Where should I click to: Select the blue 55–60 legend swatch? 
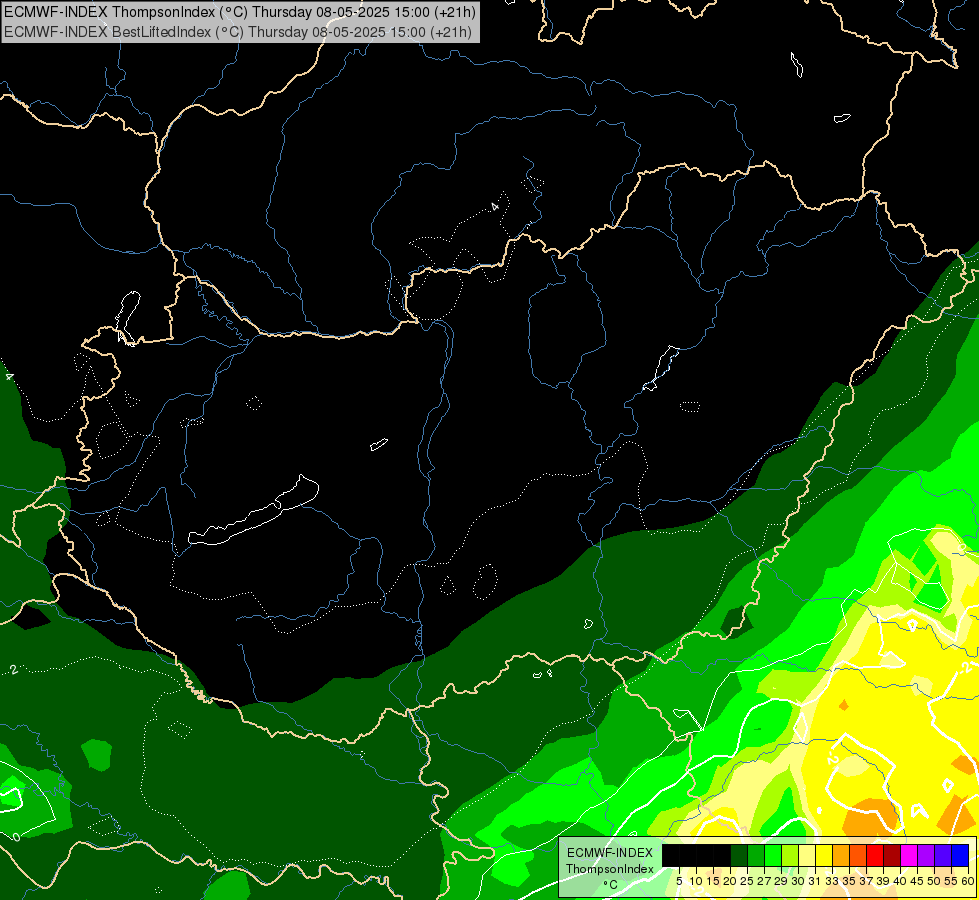pos(960,855)
